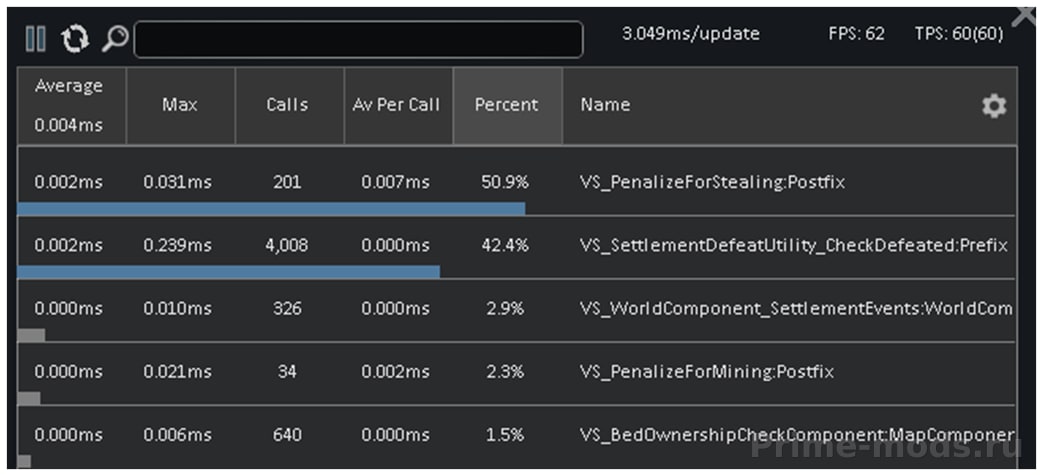Click the 3.049ms/update timing label

tap(690, 34)
